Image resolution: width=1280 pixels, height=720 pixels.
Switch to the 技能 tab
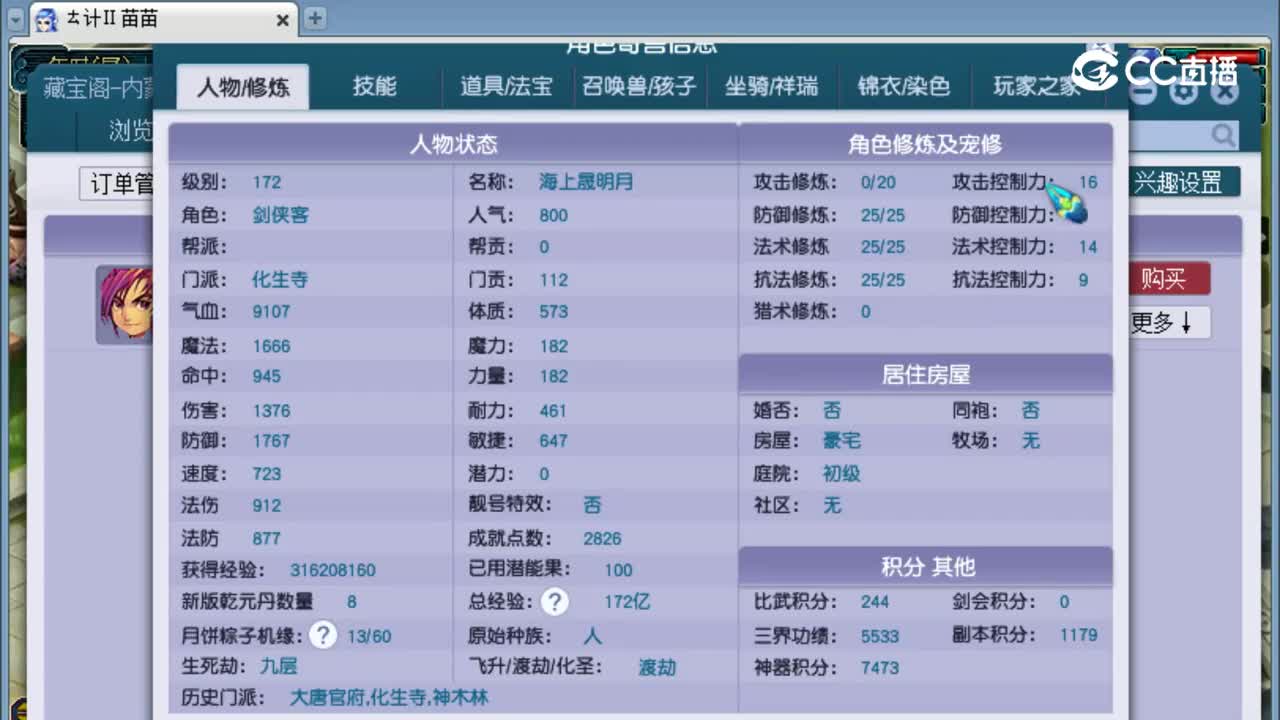pos(375,87)
